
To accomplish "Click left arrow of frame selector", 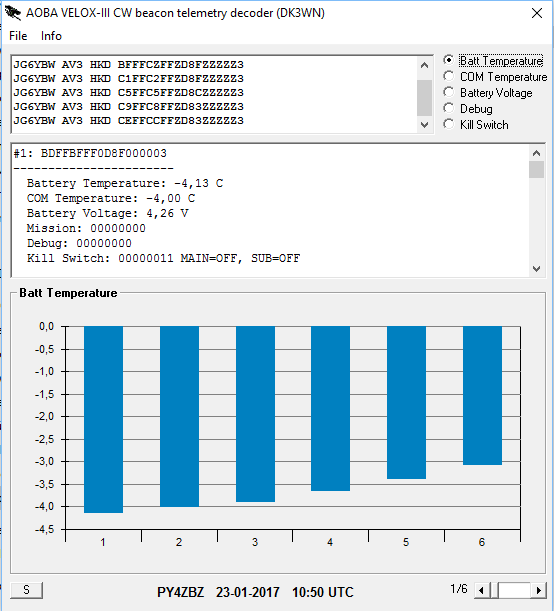I will (481, 590).
